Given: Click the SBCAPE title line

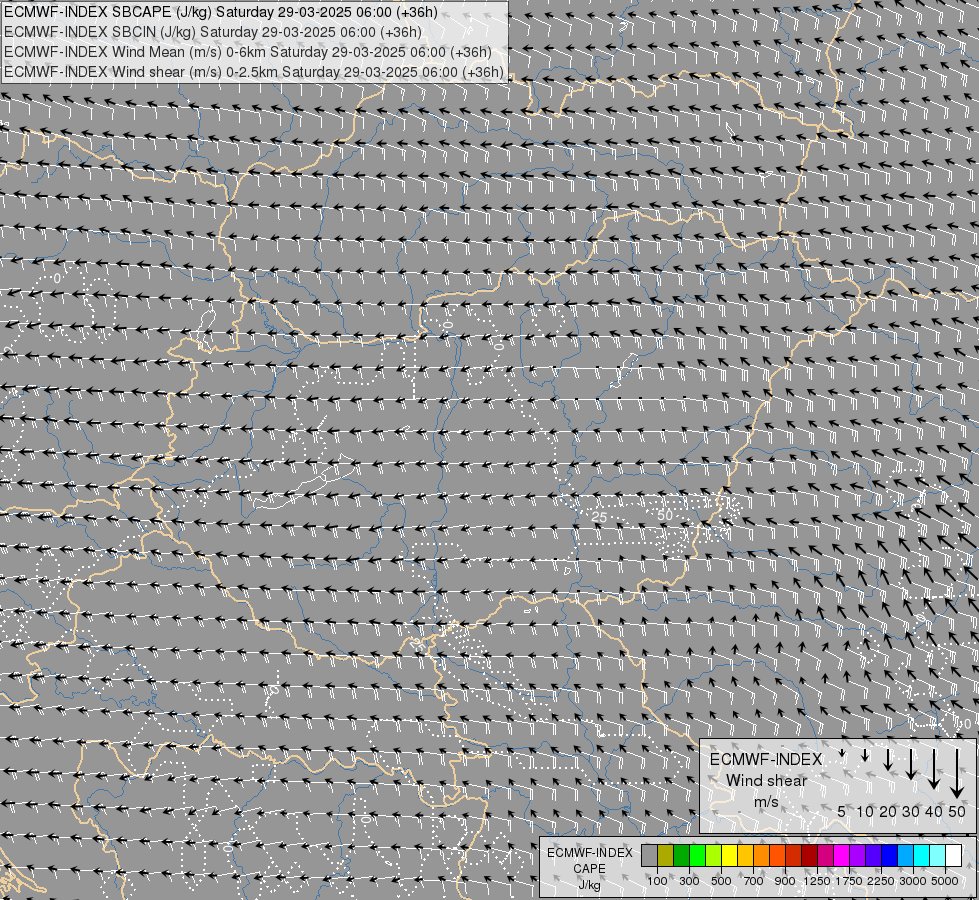Looking at the screenshot, I should click(220, 12).
